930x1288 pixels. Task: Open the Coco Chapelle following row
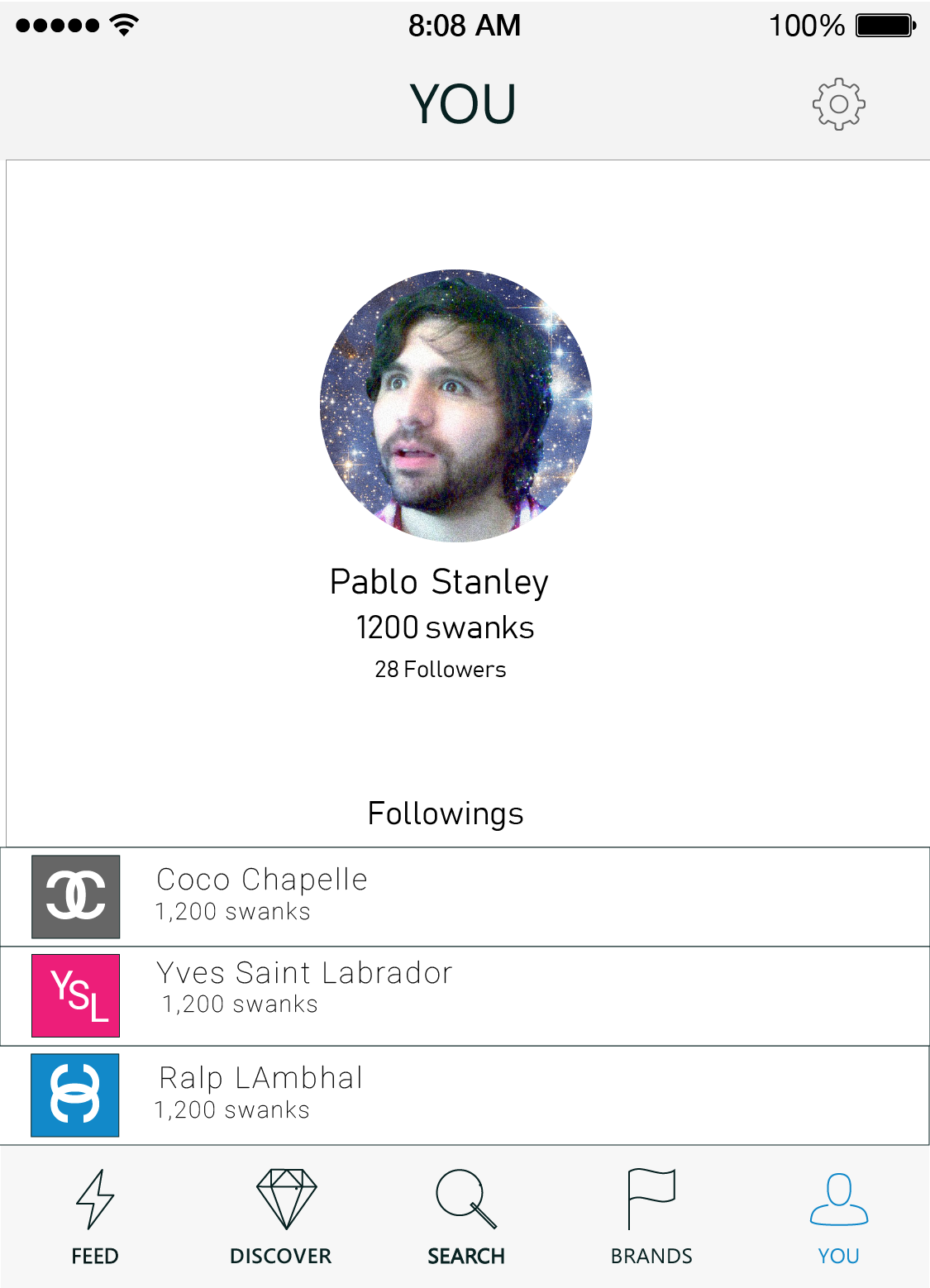tap(496, 896)
